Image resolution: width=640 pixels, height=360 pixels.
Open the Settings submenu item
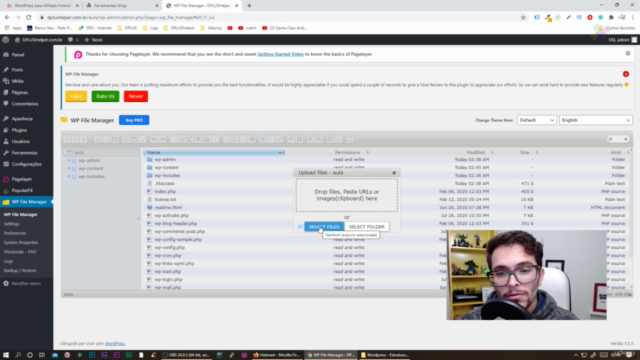pos(11,224)
